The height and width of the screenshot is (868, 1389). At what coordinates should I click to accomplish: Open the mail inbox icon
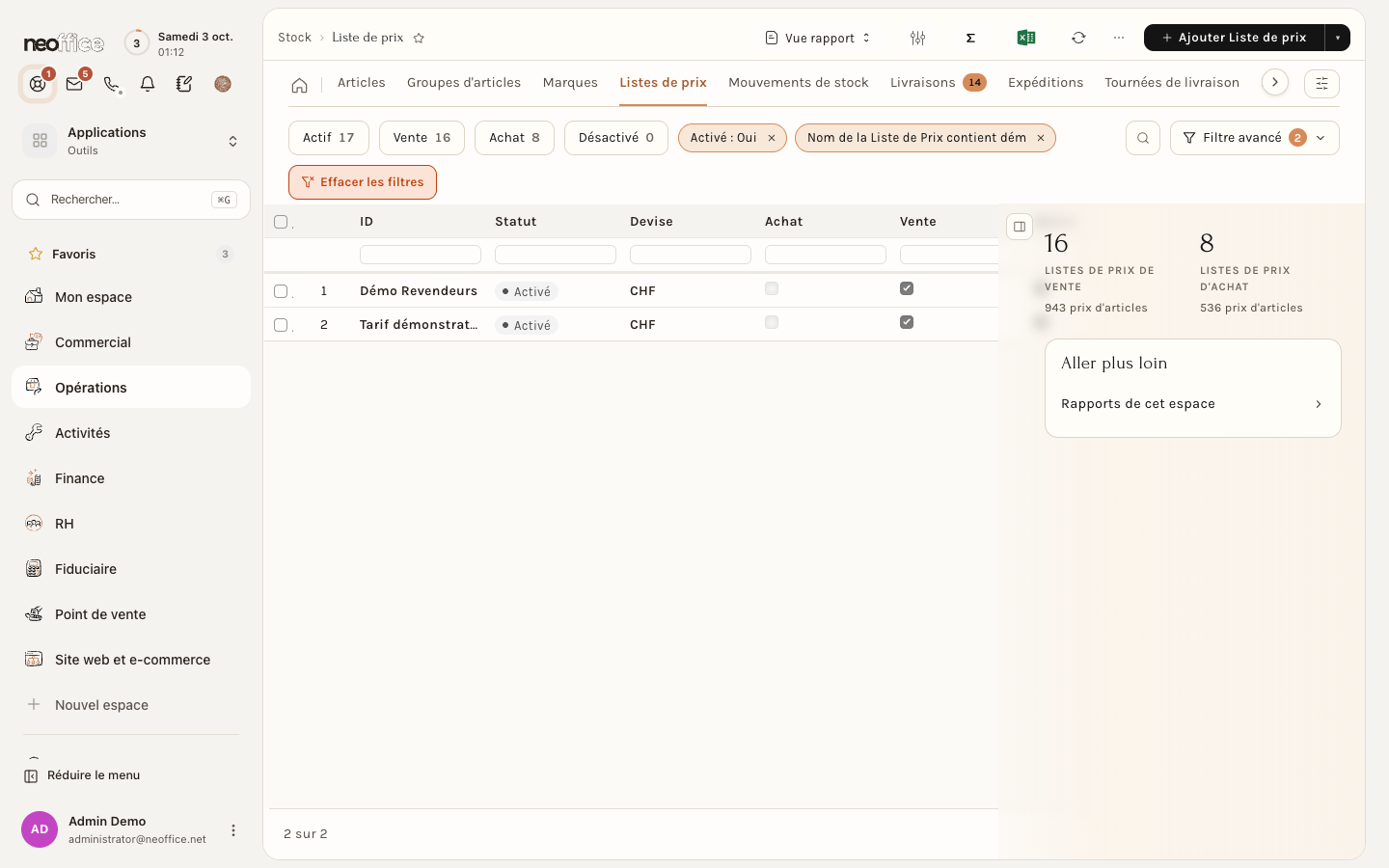[x=74, y=84]
